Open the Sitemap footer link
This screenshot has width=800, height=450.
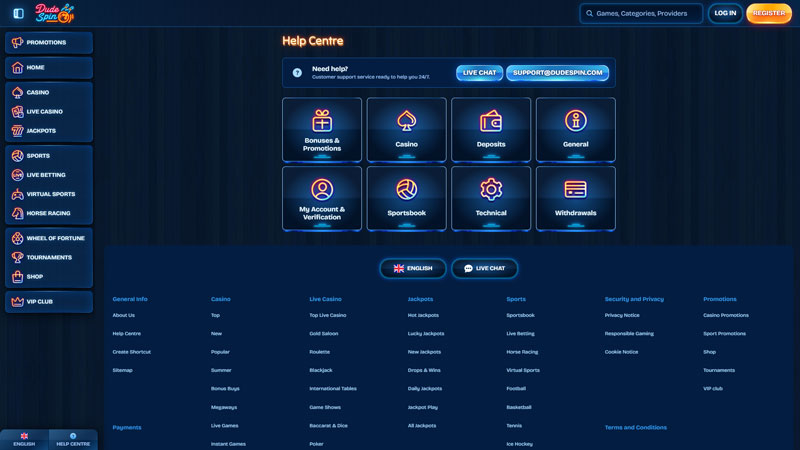click(122, 370)
